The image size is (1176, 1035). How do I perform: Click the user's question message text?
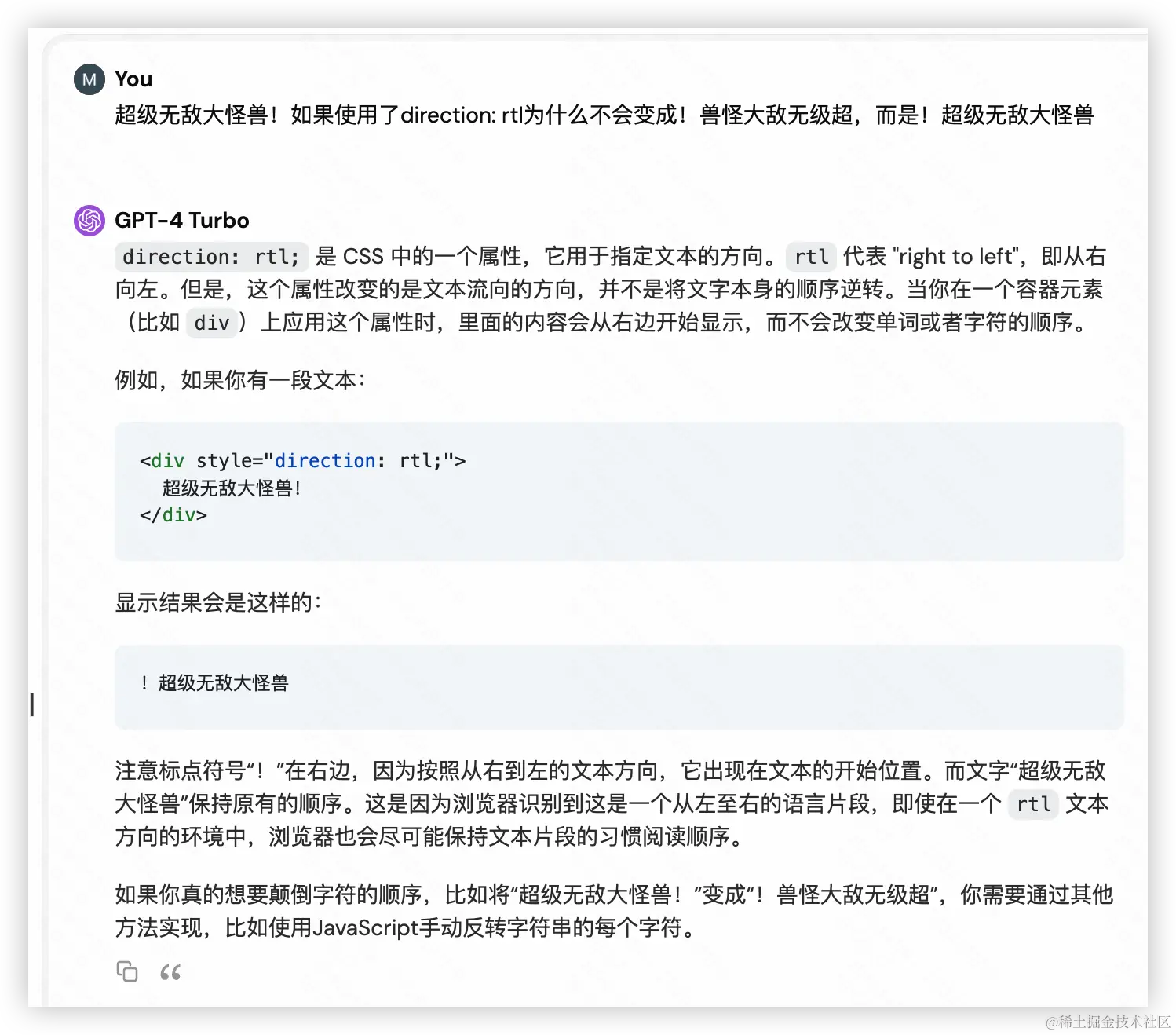(604, 115)
